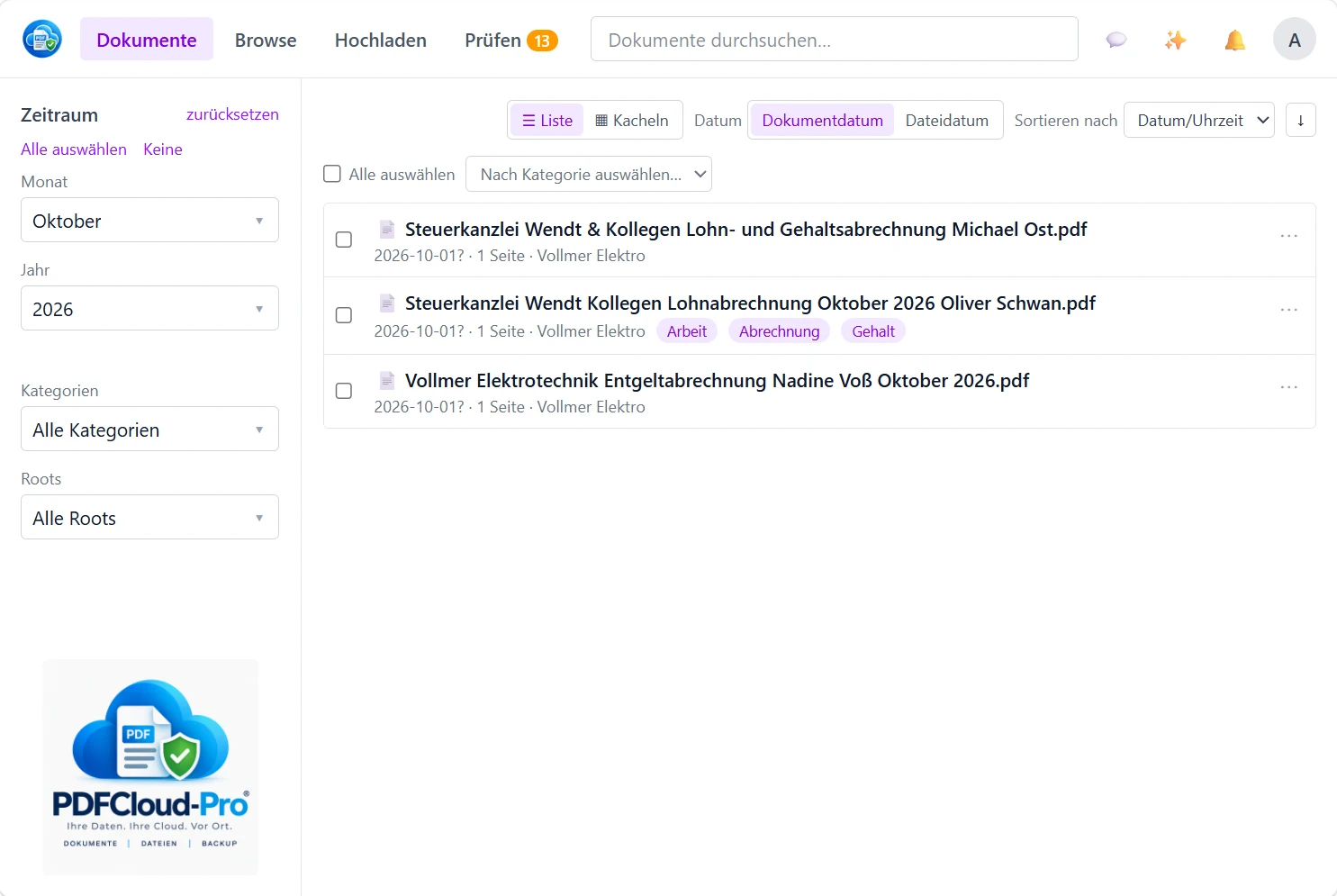The image size is (1337, 896).
Task: Toggle sort direction arrow button
Action: point(1301,120)
